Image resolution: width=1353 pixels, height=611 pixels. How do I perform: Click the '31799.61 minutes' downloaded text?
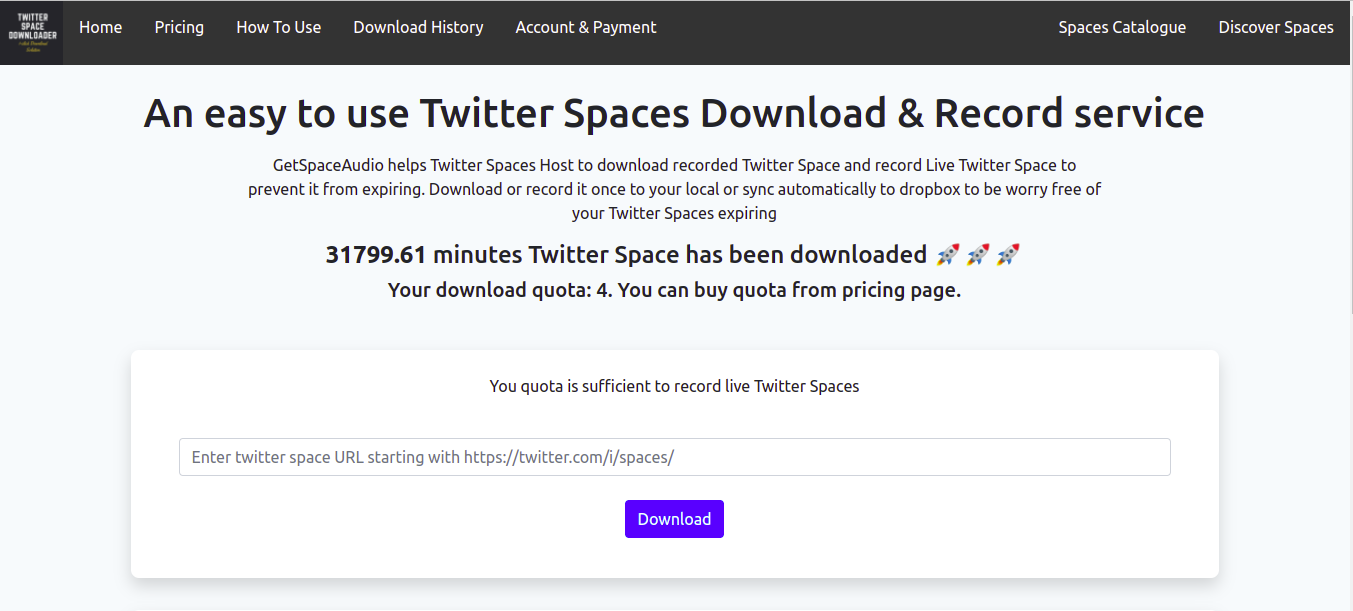[x=673, y=255]
